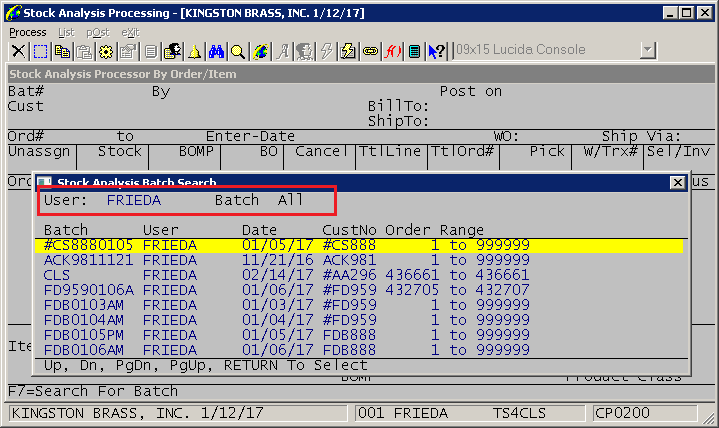
Task: Click the Copy icon in toolbar
Action: click(62, 51)
